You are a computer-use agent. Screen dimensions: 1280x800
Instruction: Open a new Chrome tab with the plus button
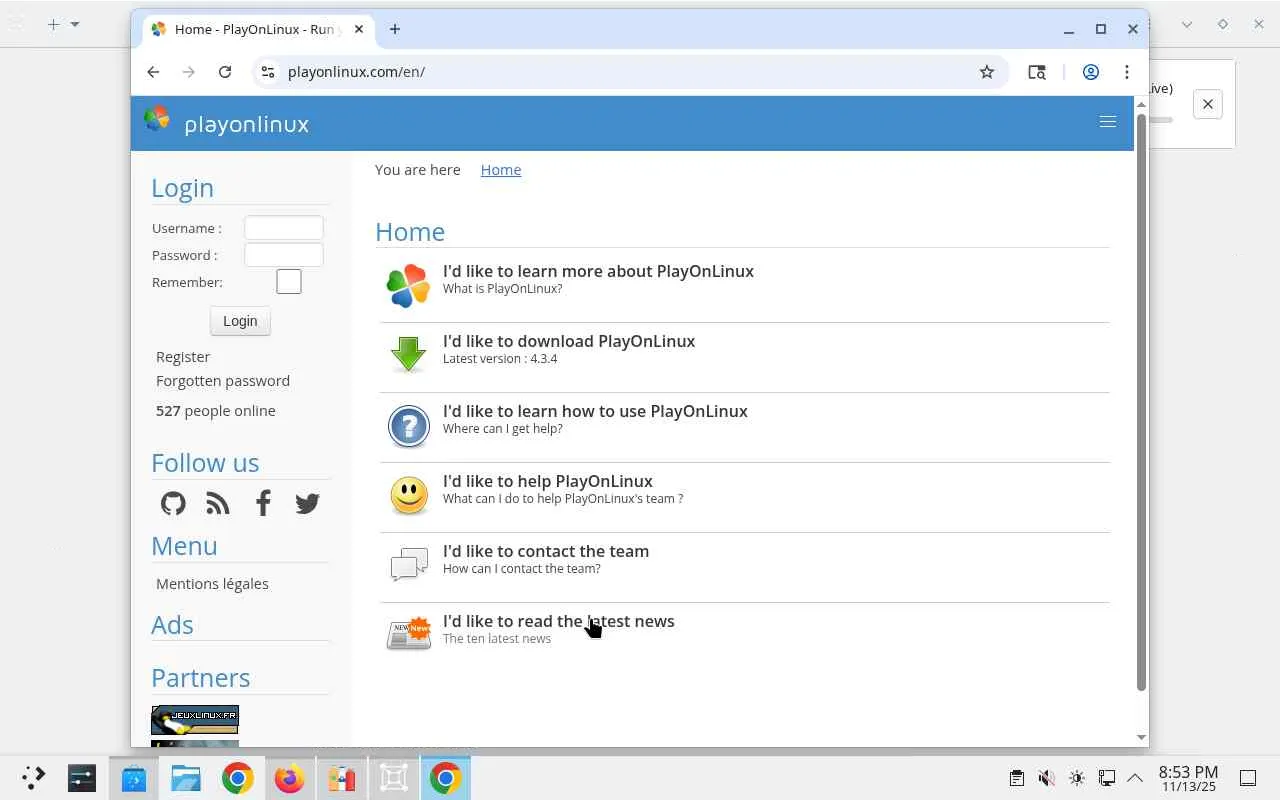(x=395, y=29)
